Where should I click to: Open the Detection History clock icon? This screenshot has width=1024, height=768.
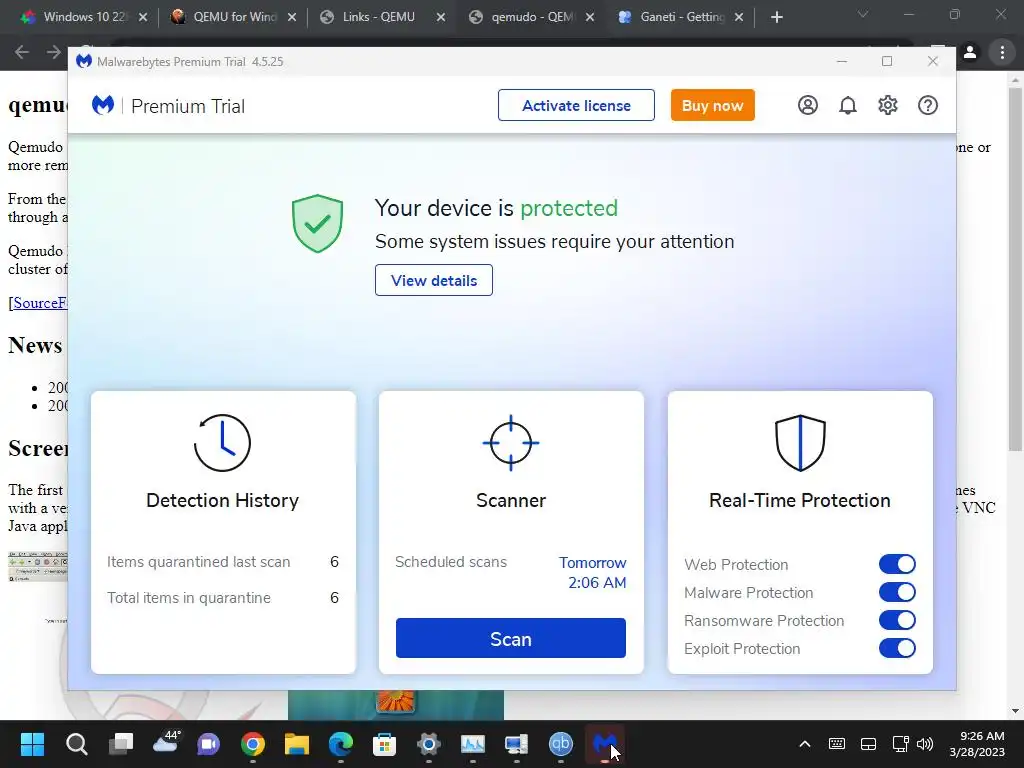tap(222, 443)
